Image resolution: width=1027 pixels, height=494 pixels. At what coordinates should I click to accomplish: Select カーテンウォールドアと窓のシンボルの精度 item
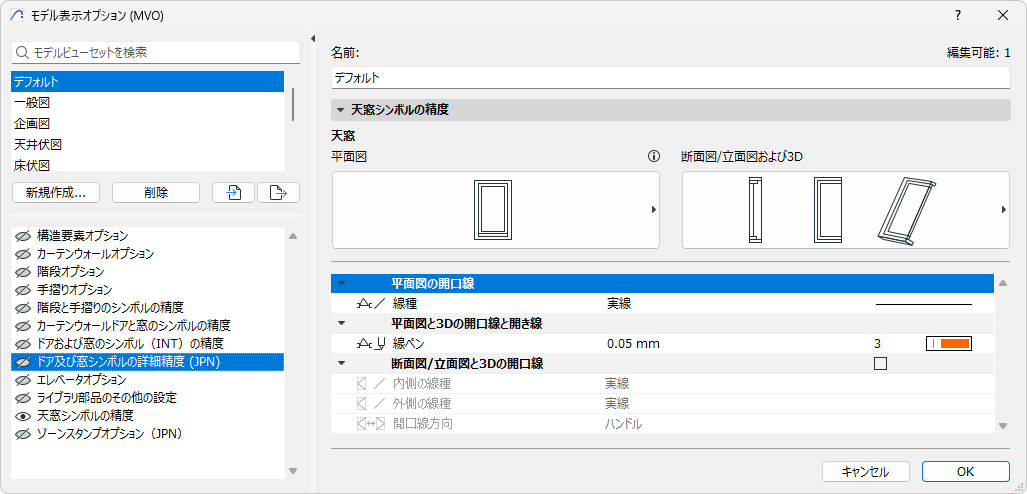point(147,326)
